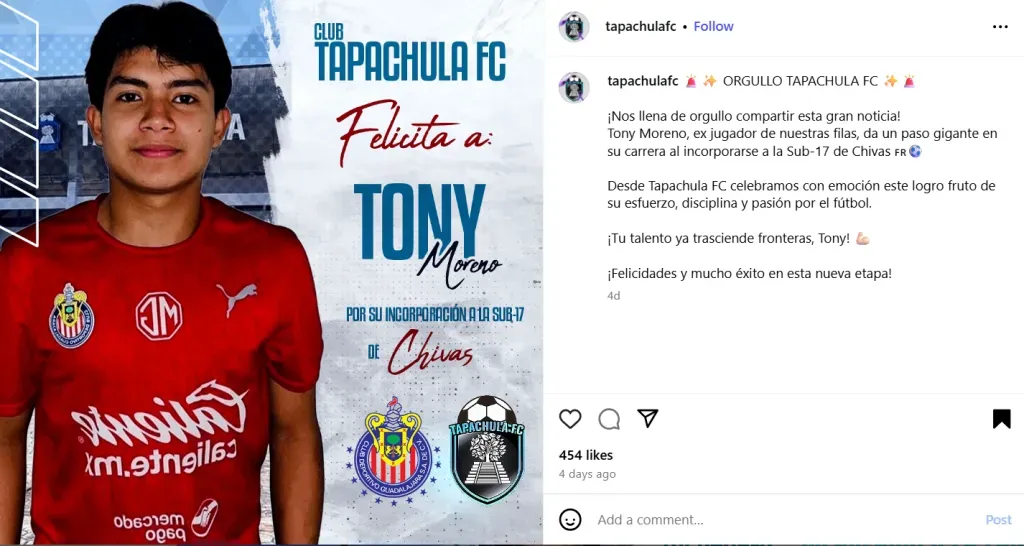
Task: Click the 4 days ago timestamp
Action: tap(587, 474)
